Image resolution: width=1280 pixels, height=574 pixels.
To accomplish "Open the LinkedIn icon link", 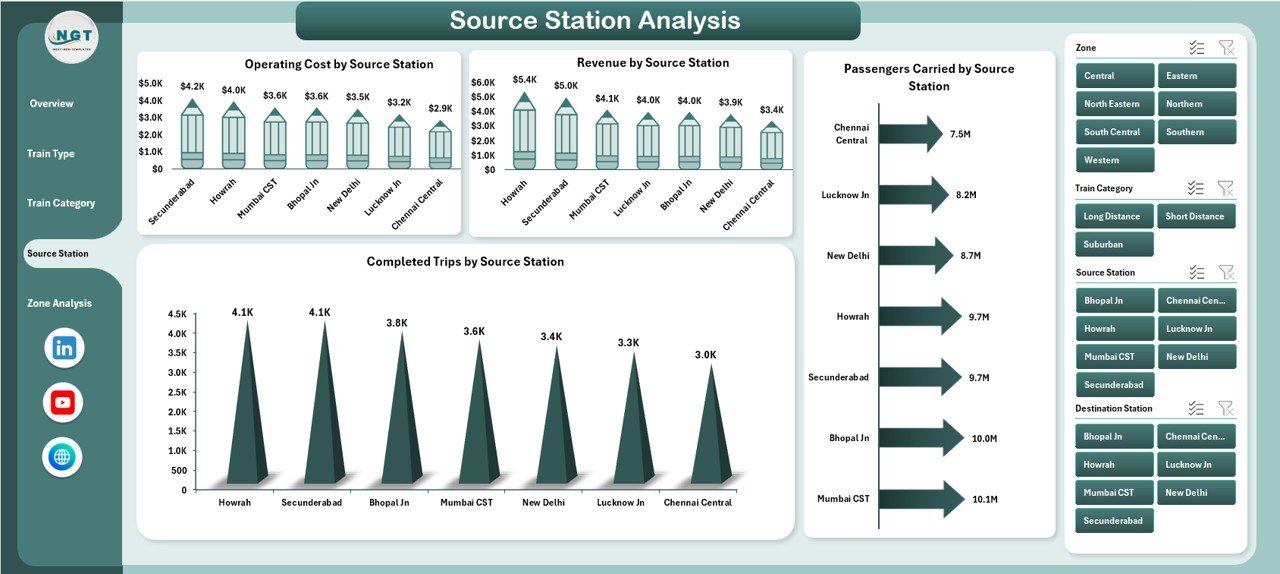I will tap(64, 348).
